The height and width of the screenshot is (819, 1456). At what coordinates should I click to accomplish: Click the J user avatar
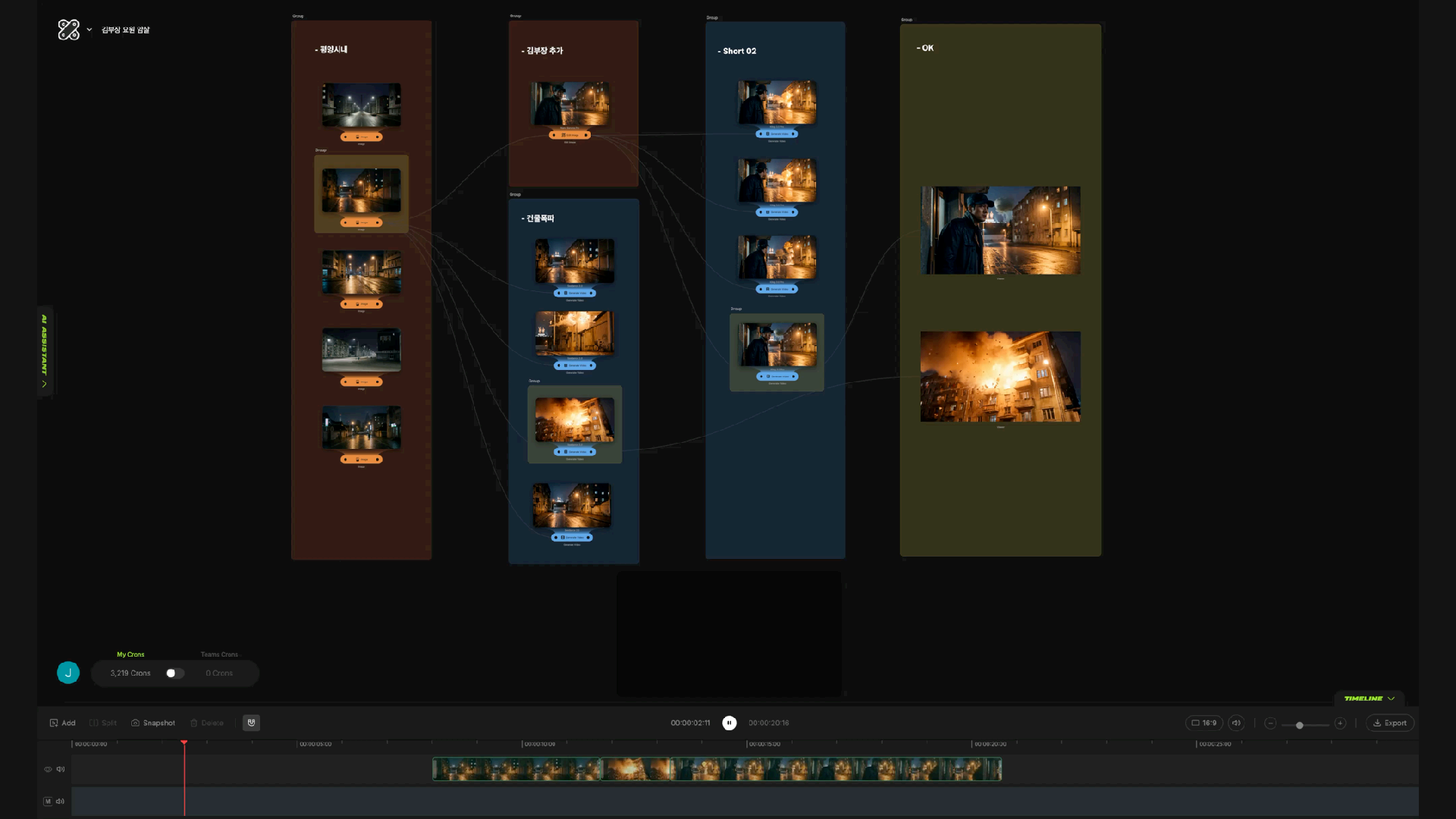point(68,673)
